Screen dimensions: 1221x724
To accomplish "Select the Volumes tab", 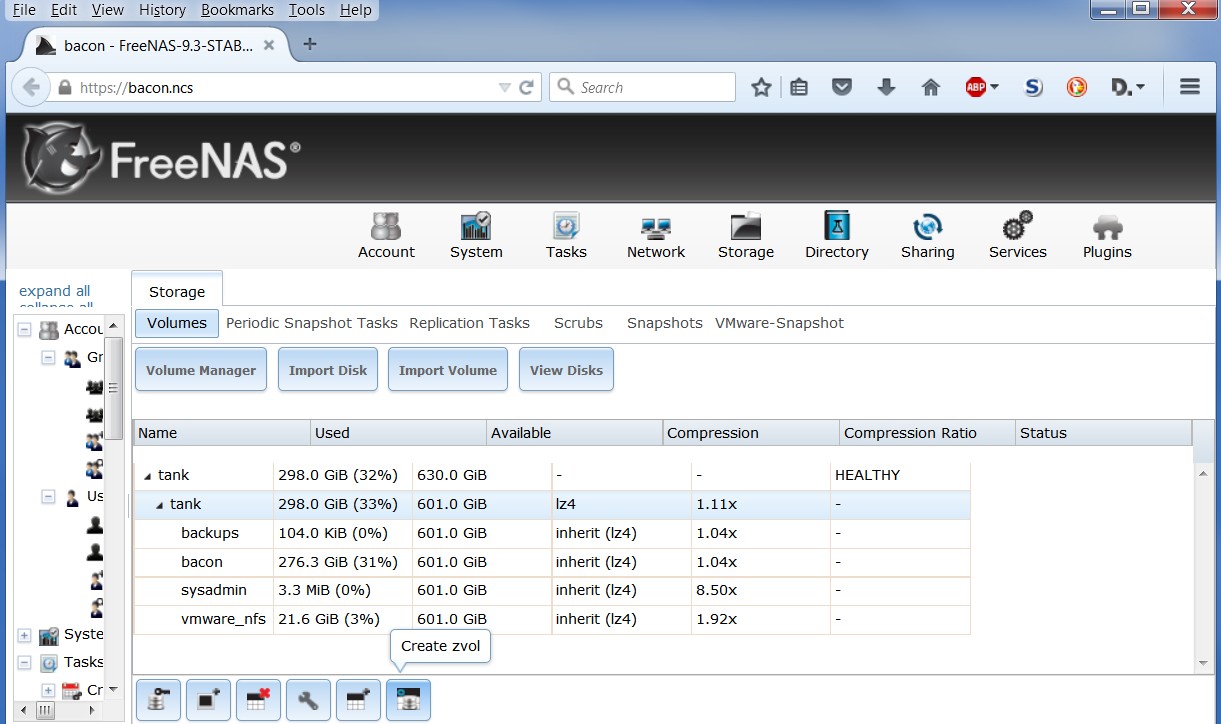I will tap(177, 323).
